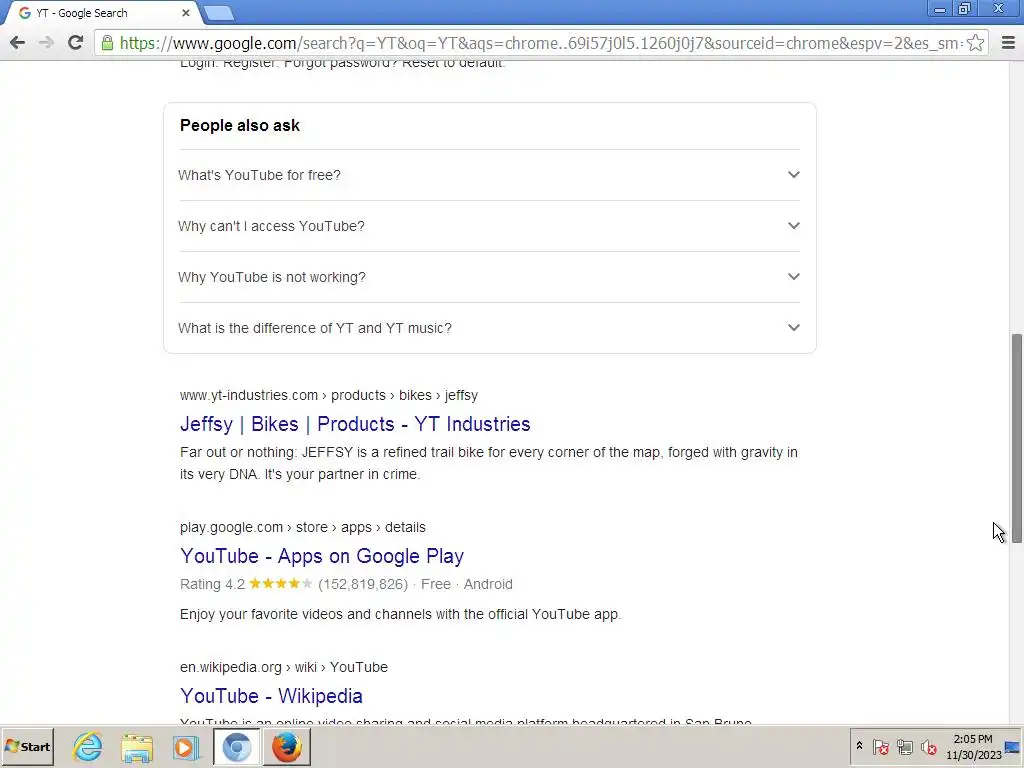Screen dimensions: 1024x768
Task: Open Windows Media Player taskbar icon
Action: click(186, 746)
